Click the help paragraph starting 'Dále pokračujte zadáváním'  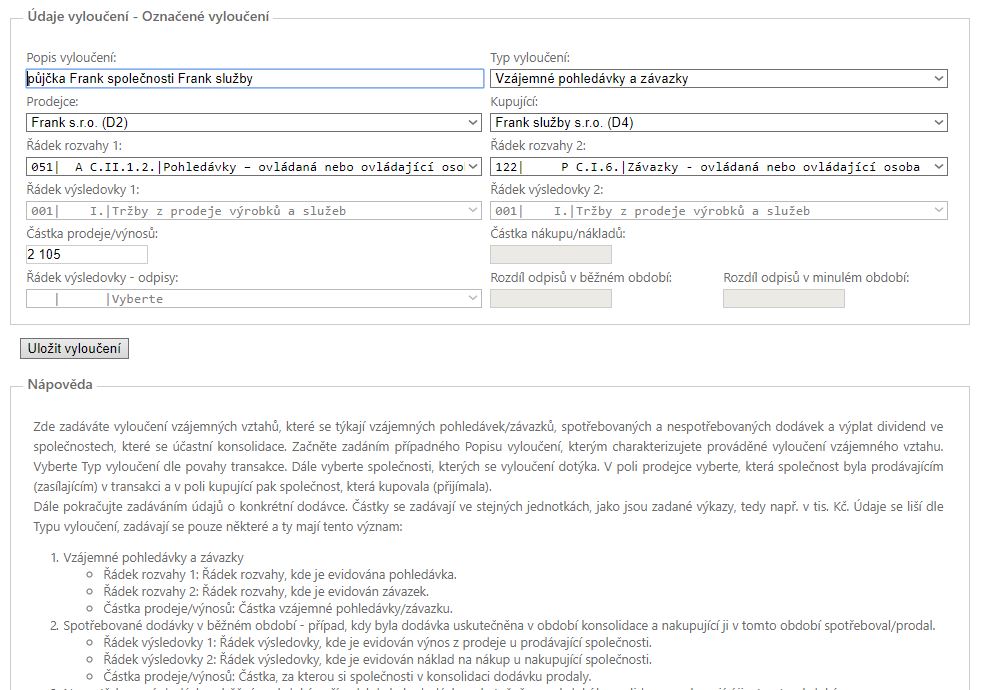tap(488, 516)
